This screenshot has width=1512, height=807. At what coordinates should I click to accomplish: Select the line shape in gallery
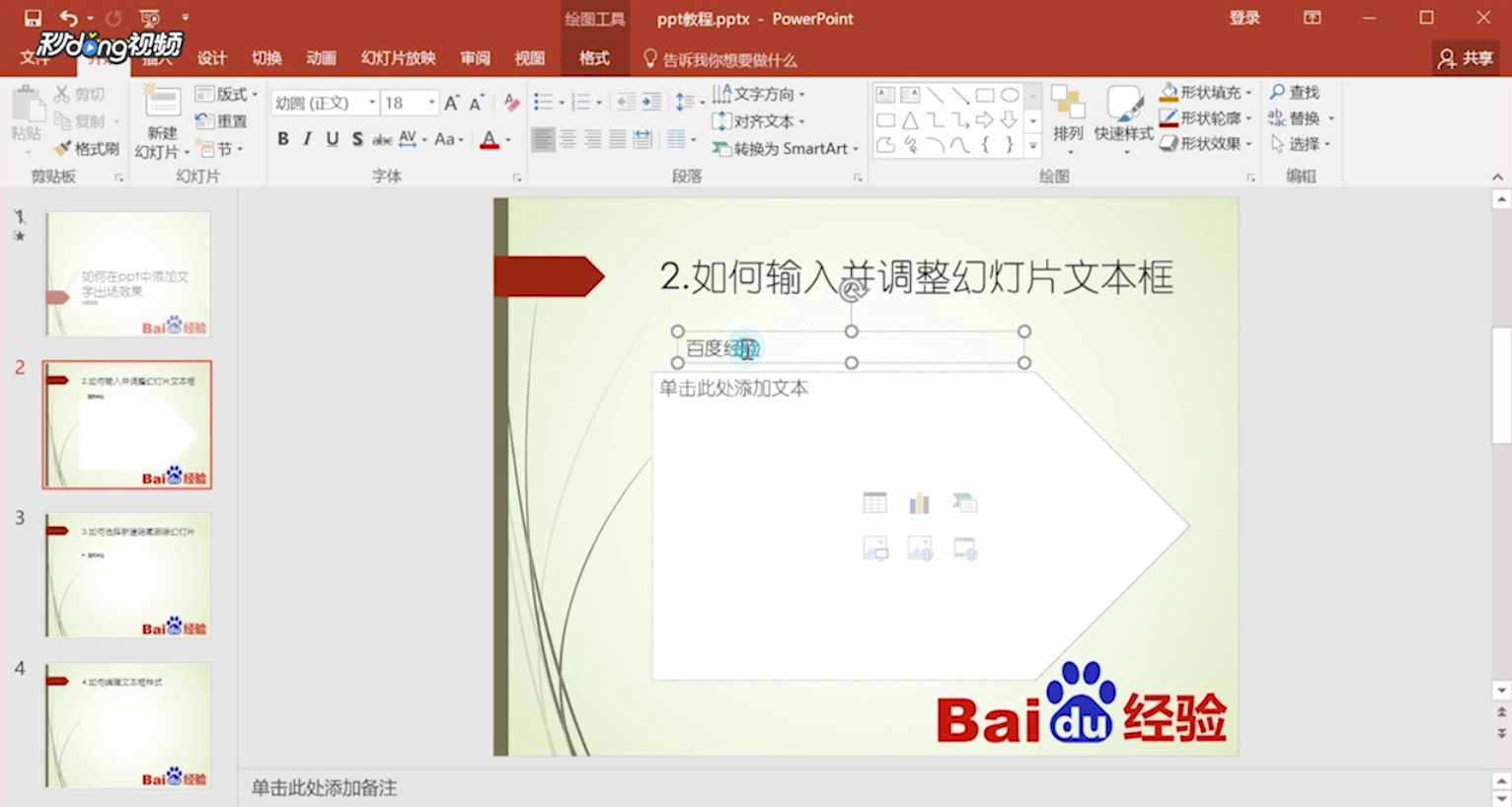935,96
